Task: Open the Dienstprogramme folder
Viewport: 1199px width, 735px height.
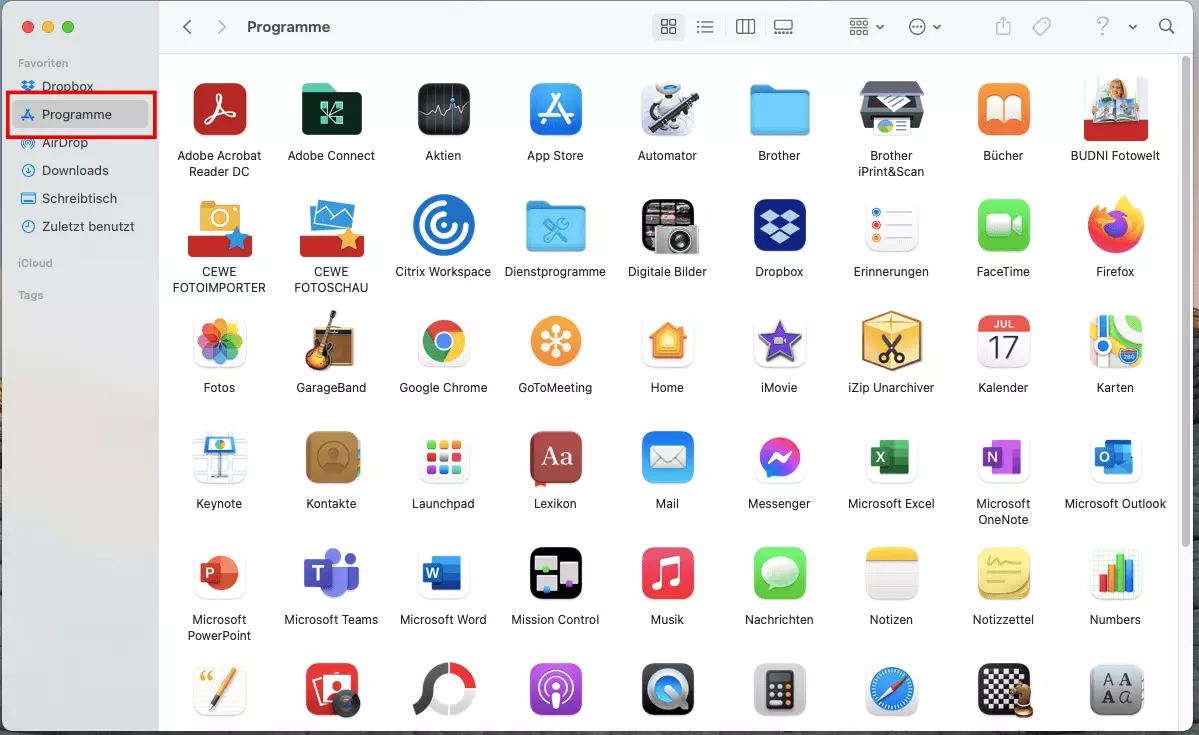Action: point(555,226)
